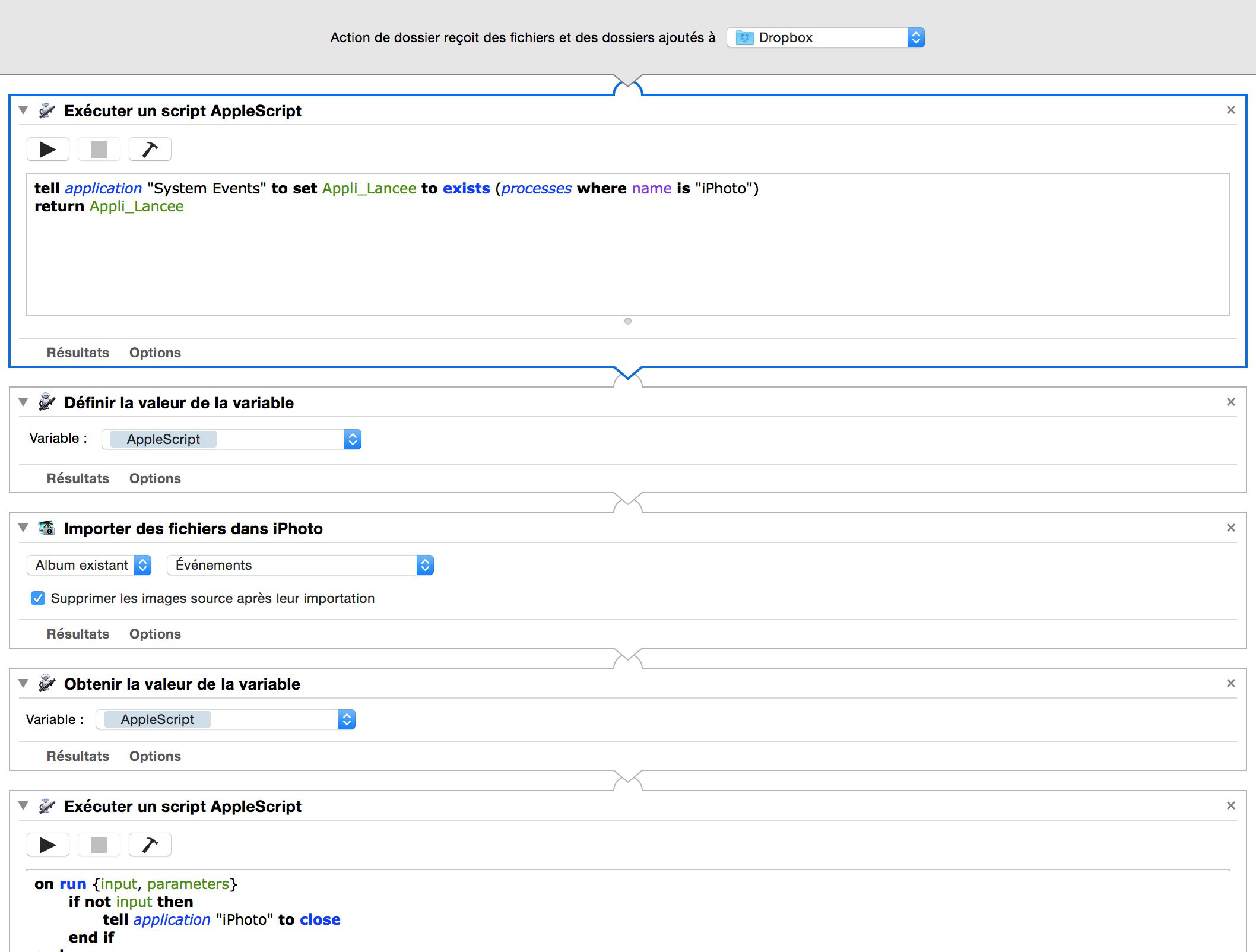Compile the first AppleScript with hammer icon
The height and width of the screenshot is (952, 1256).
tap(150, 149)
